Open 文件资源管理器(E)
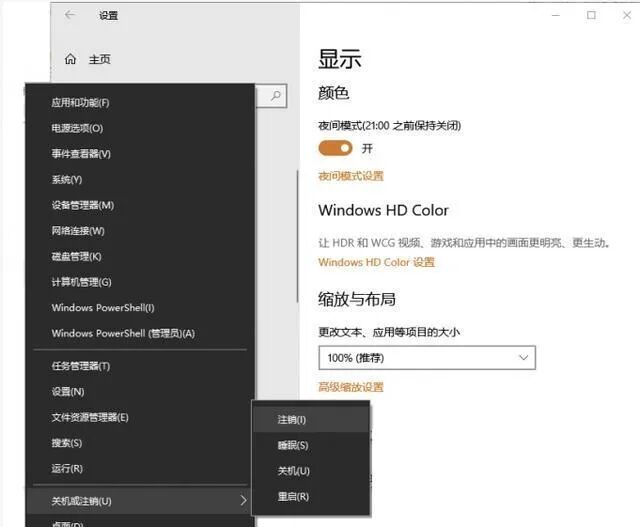 140,418
